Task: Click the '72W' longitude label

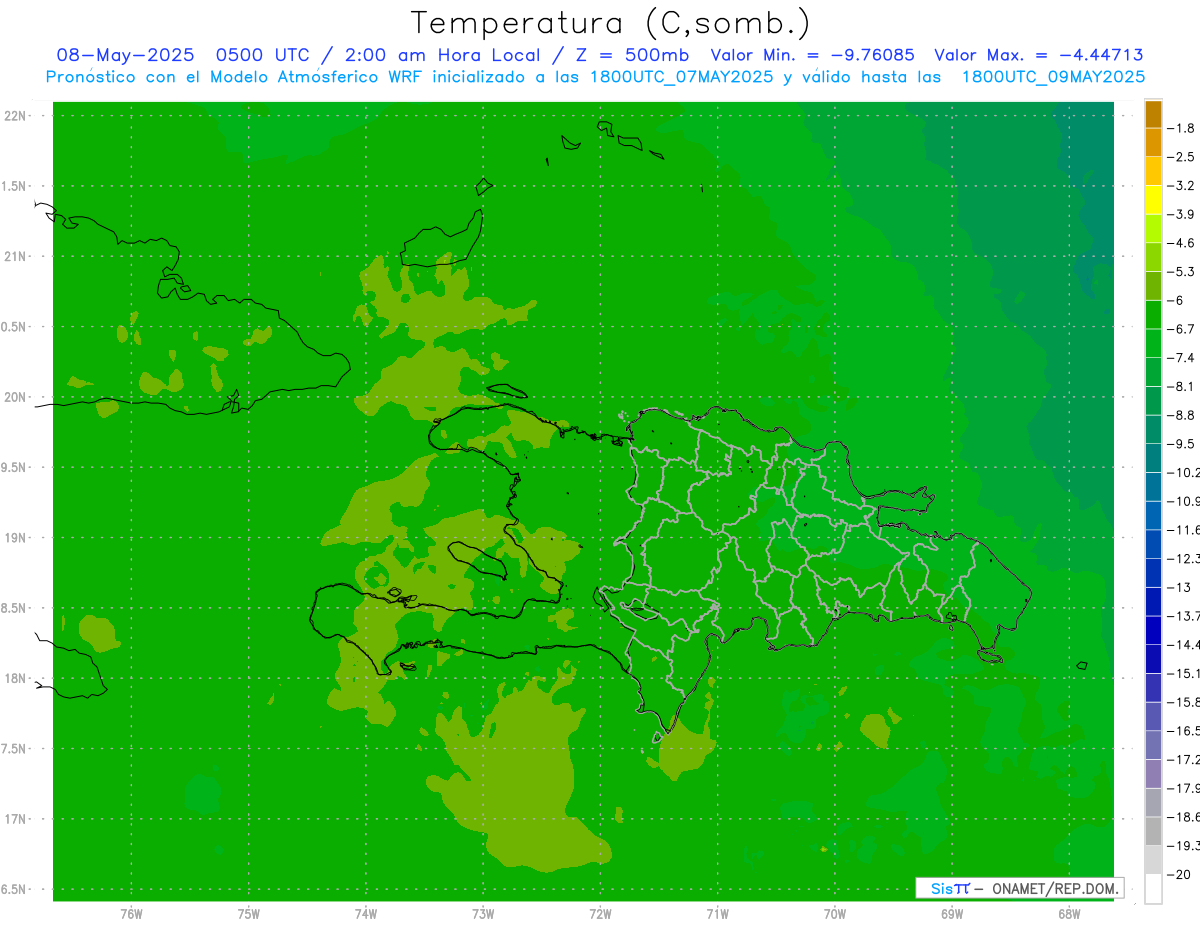Action: coord(600,914)
